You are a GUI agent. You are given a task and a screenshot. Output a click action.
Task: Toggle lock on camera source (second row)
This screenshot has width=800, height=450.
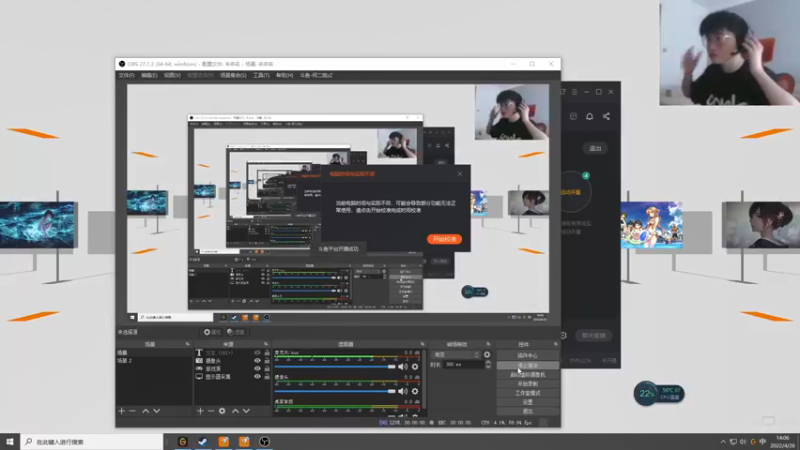(267, 361)
